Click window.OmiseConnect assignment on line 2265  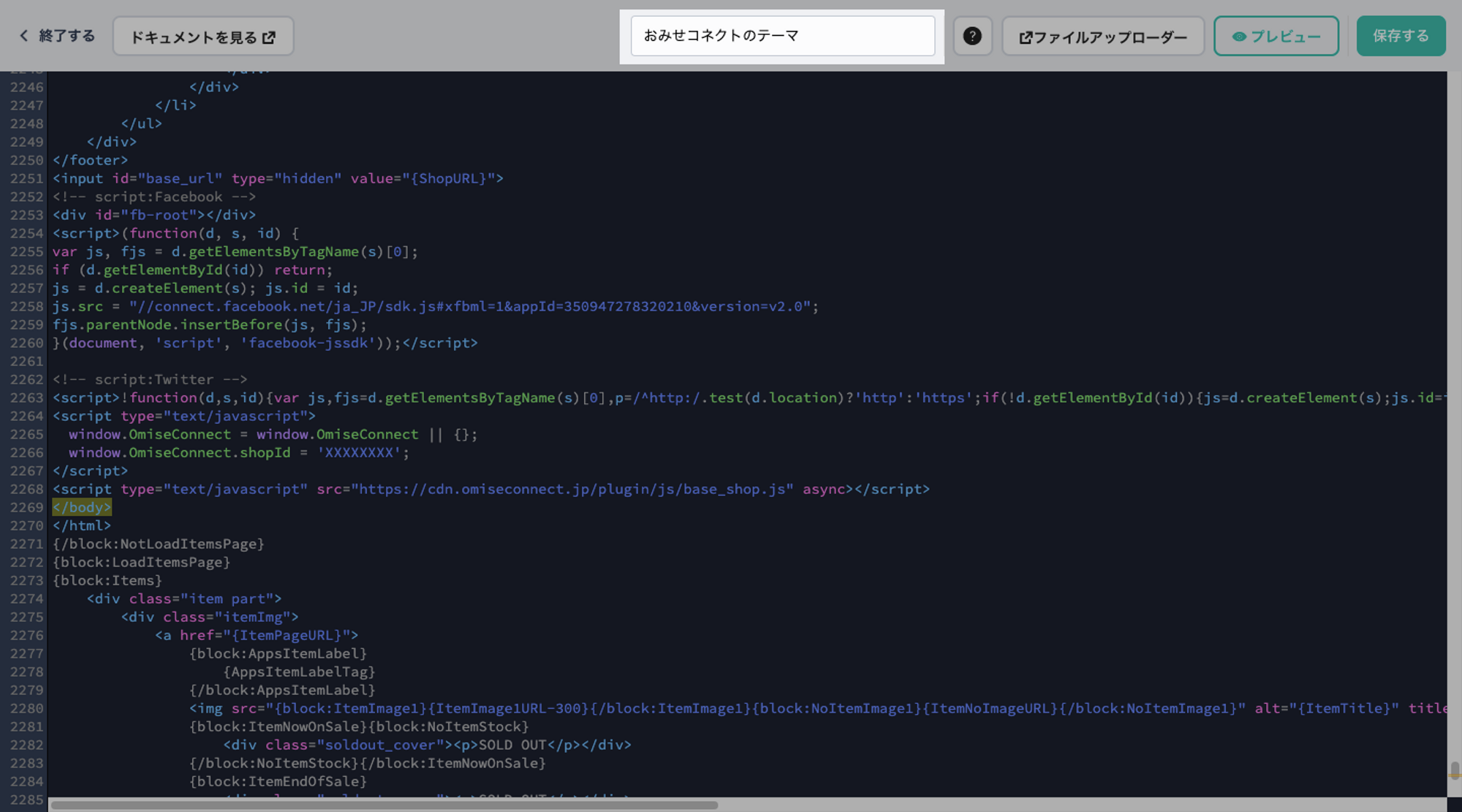(273, 434)
